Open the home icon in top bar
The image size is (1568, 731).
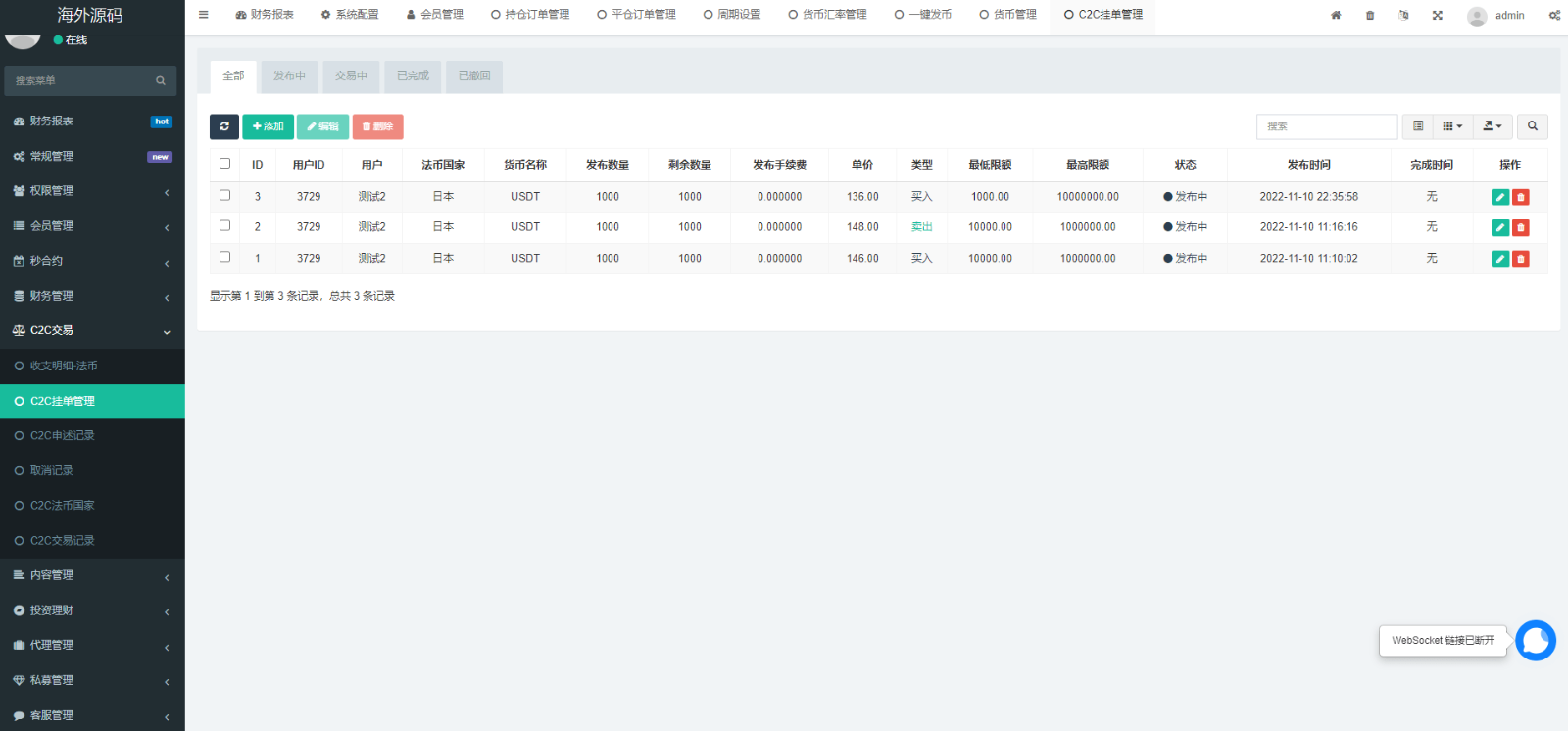point(1336,16)
